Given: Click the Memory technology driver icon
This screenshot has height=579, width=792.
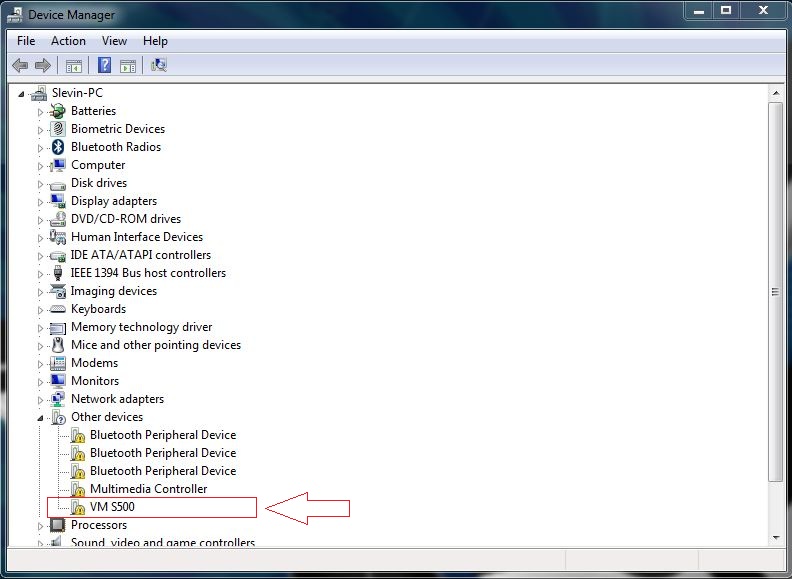Looking at the screenshot, I should pyautogui.click(x=58, y=328).
